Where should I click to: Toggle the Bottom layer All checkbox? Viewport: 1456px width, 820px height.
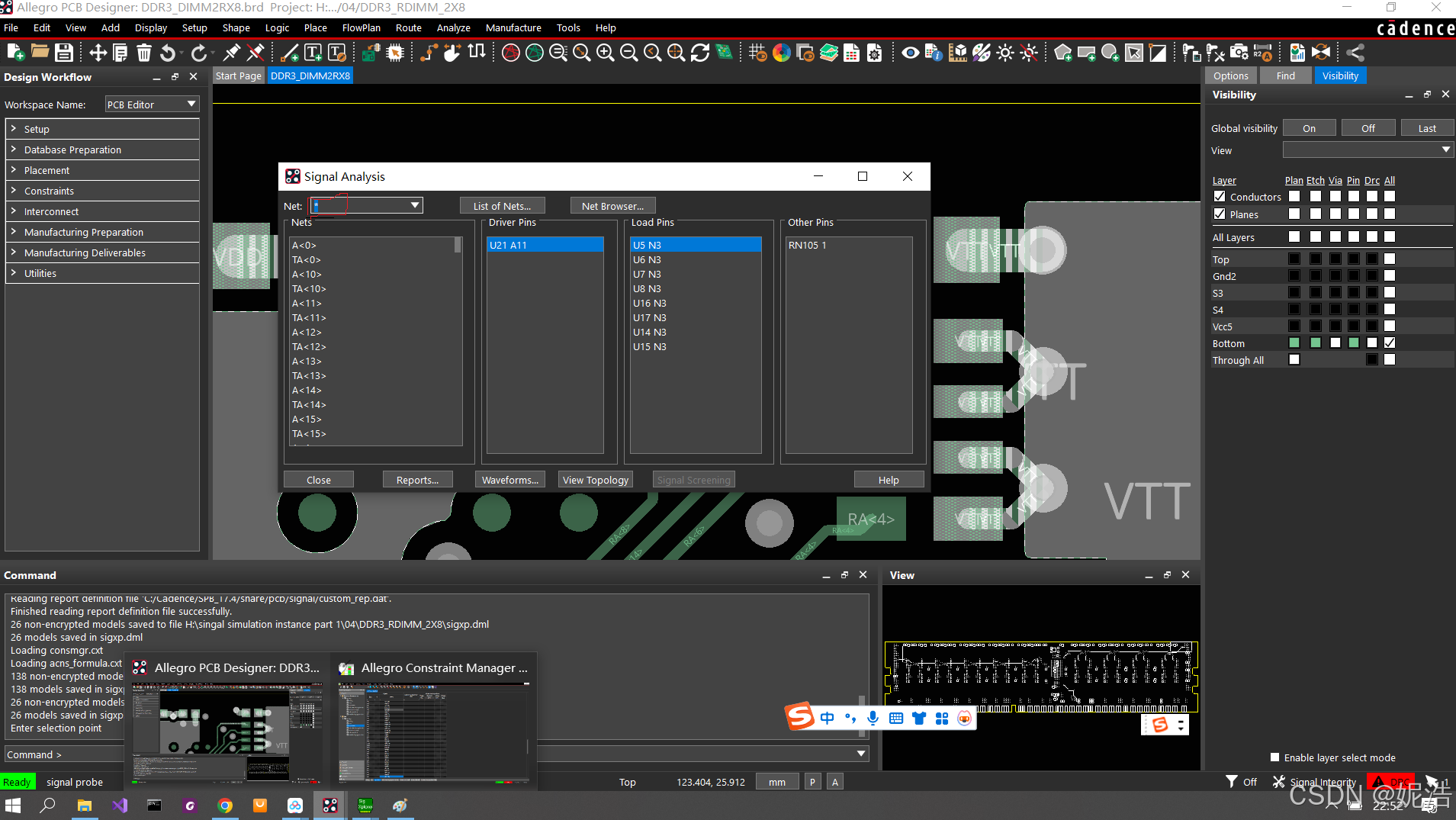(x=1390, y=342)
